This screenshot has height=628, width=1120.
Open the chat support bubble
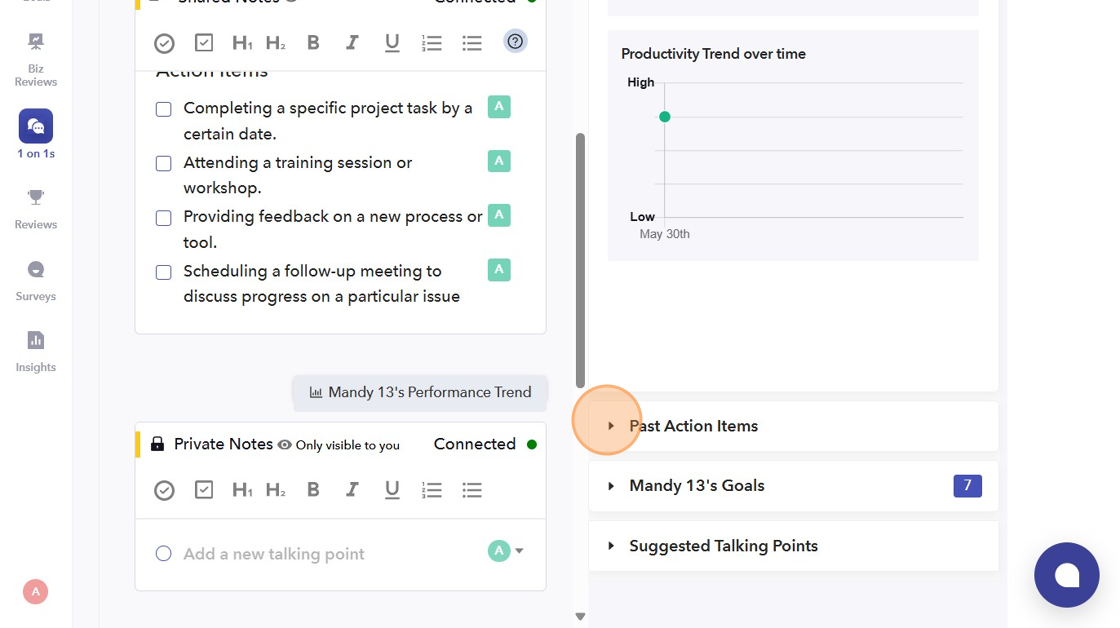[x=1066, y=575]
